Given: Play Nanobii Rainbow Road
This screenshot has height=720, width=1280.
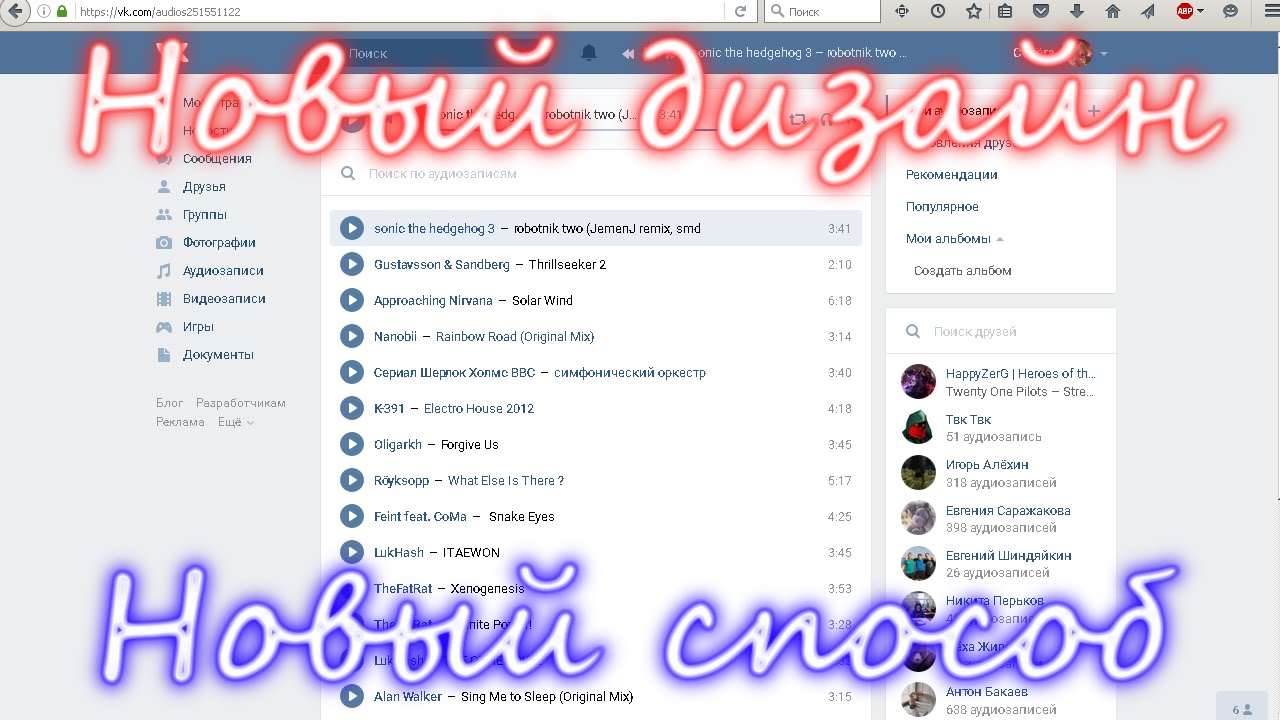Looking at the screenshot, I should (352, 336).
